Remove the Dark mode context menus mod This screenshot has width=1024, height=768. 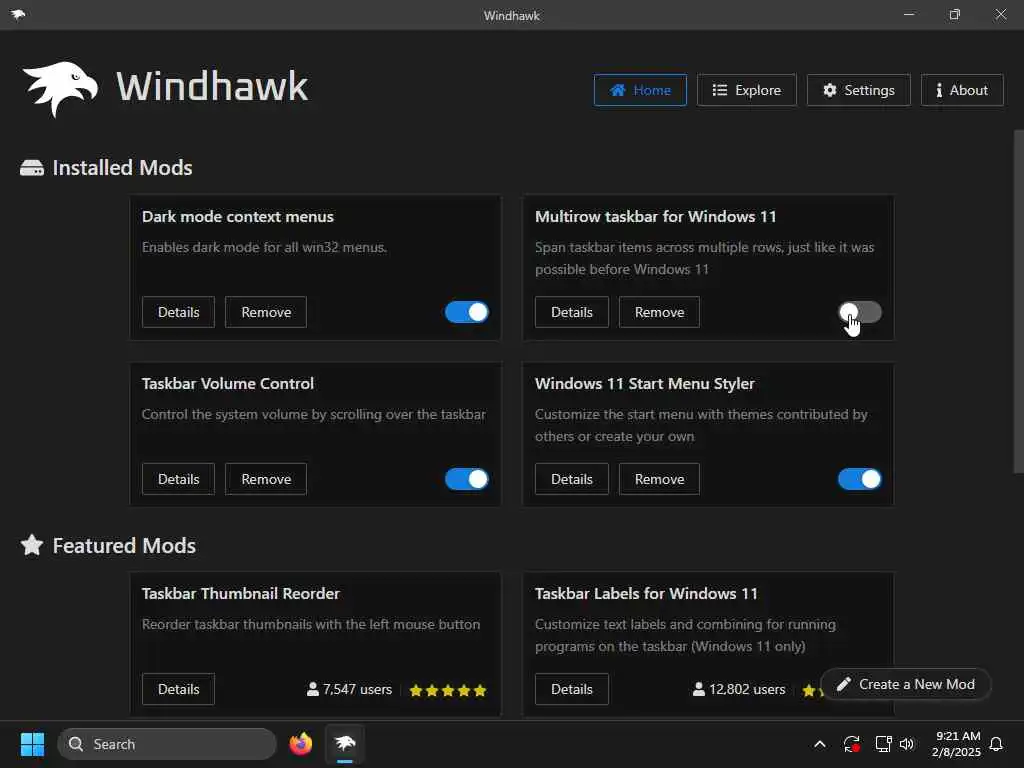266,312
